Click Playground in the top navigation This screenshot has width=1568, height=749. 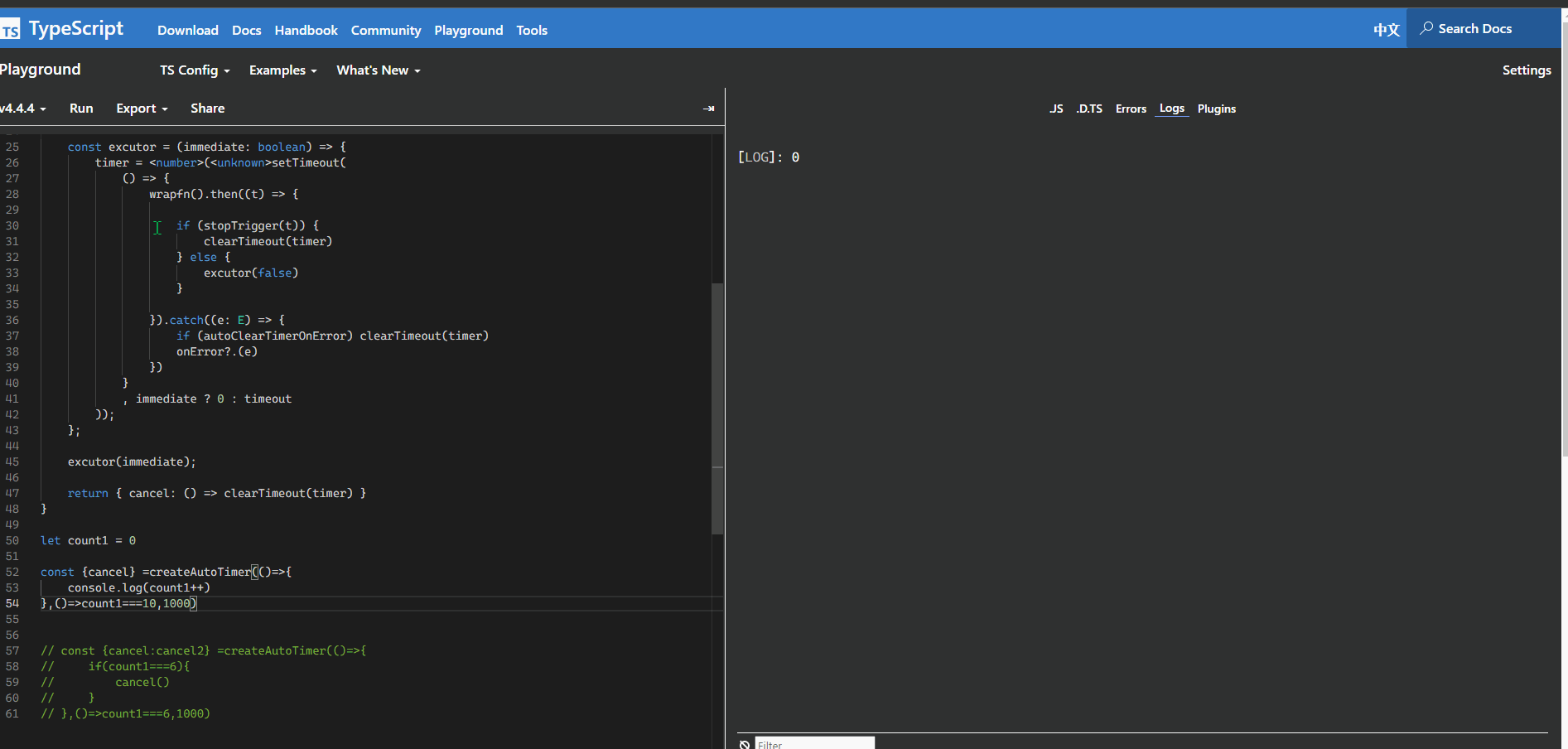point(469,31)
